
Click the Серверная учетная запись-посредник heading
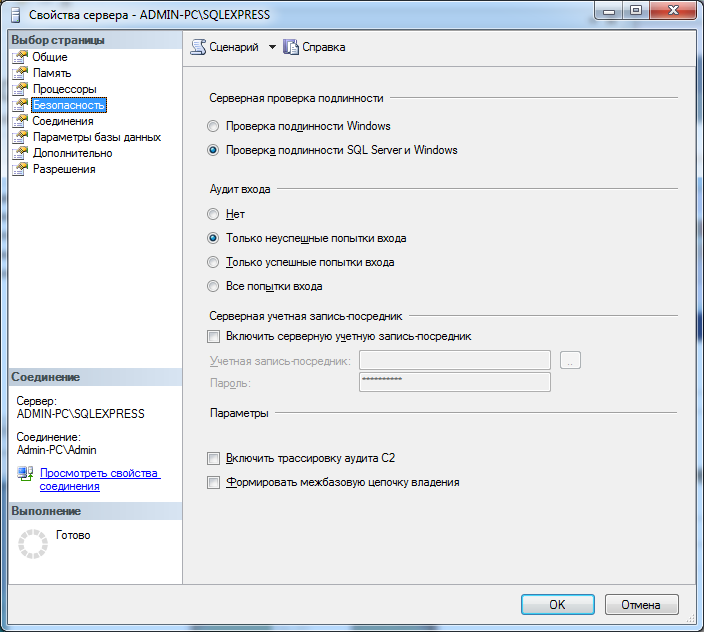click(x=306, y=316)
